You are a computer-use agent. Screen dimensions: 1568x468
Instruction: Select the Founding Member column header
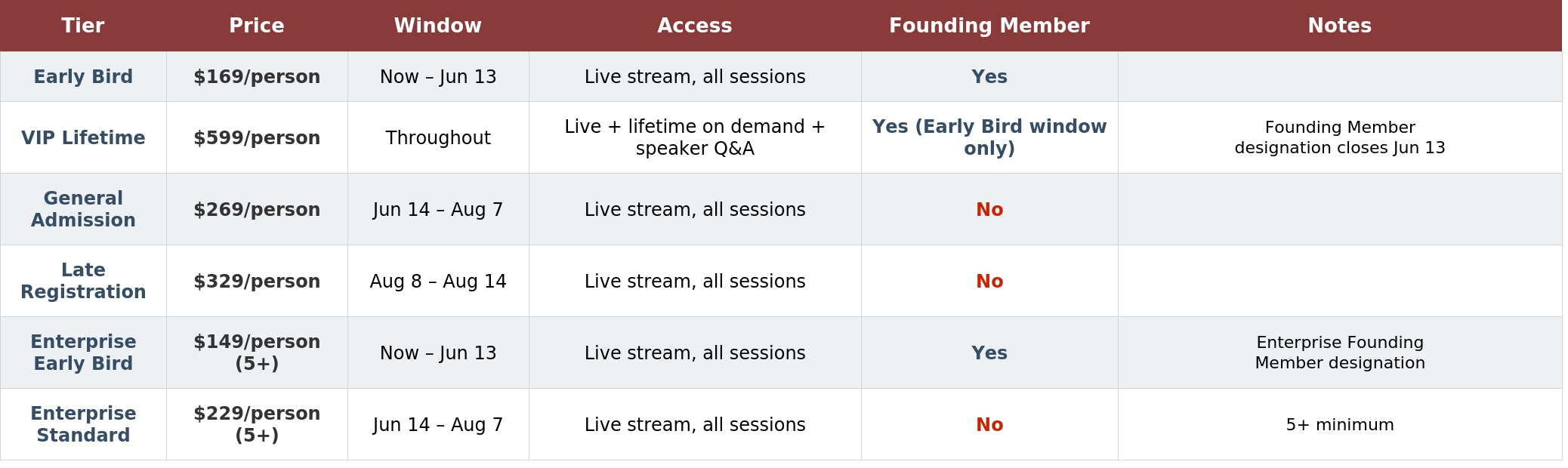click(989, 26)
